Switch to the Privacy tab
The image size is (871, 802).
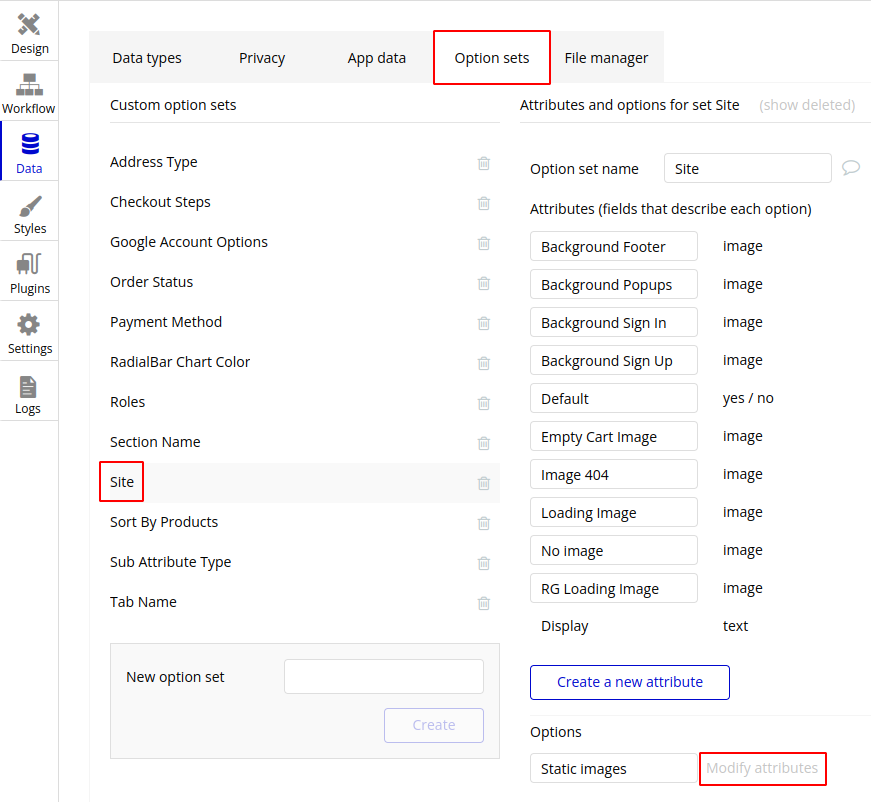262,58
